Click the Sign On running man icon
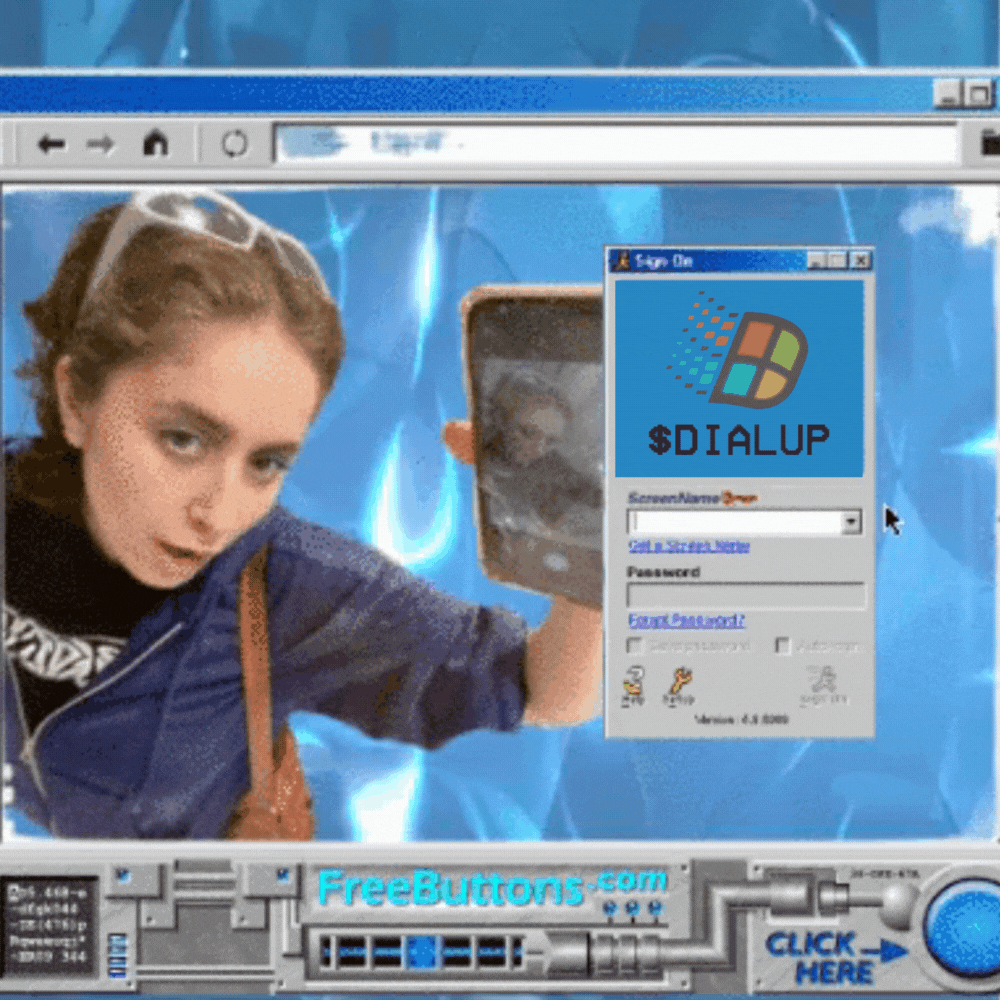The height and width of the screenshot is (1000, 1000). click(823, 684)
